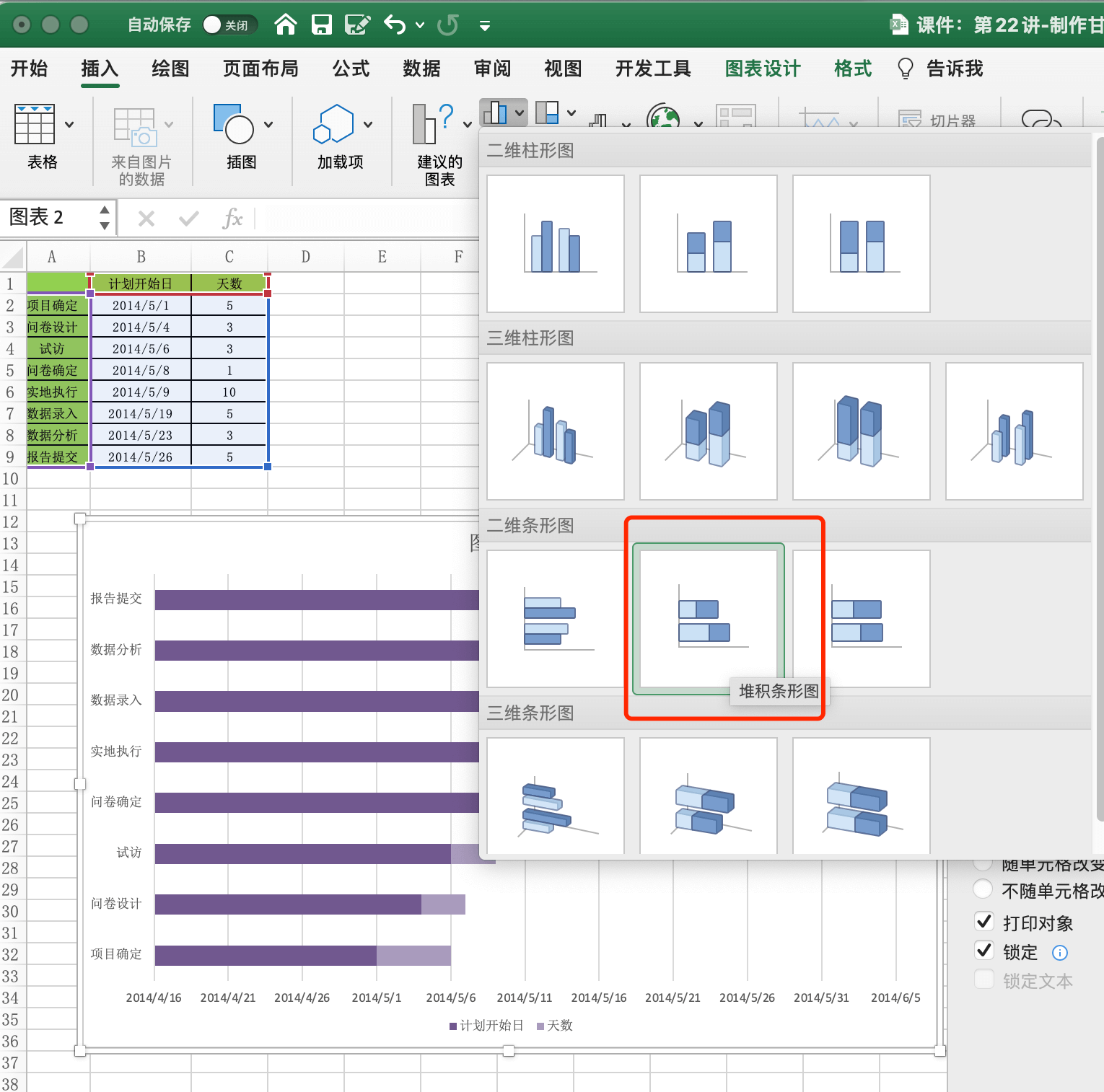Toggle the 打印对象 checkbox
Screen dimensions: 1104x1092
coord(984,921)
